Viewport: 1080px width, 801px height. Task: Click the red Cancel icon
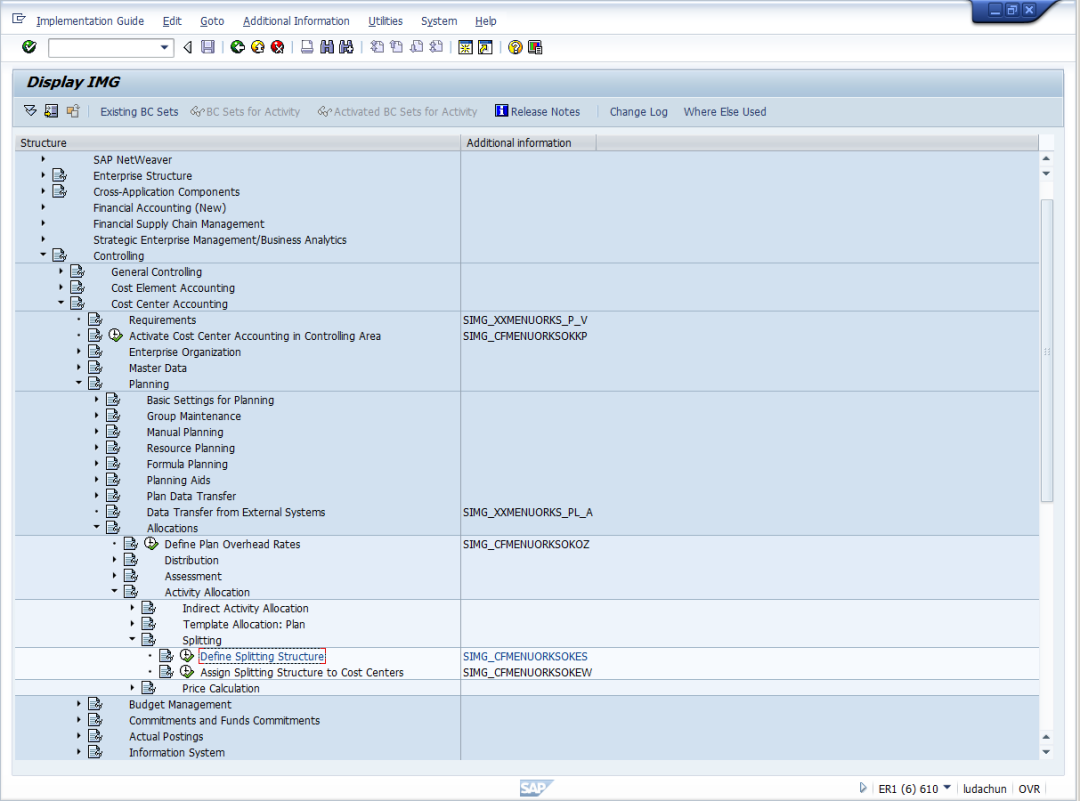coord(278,47)
